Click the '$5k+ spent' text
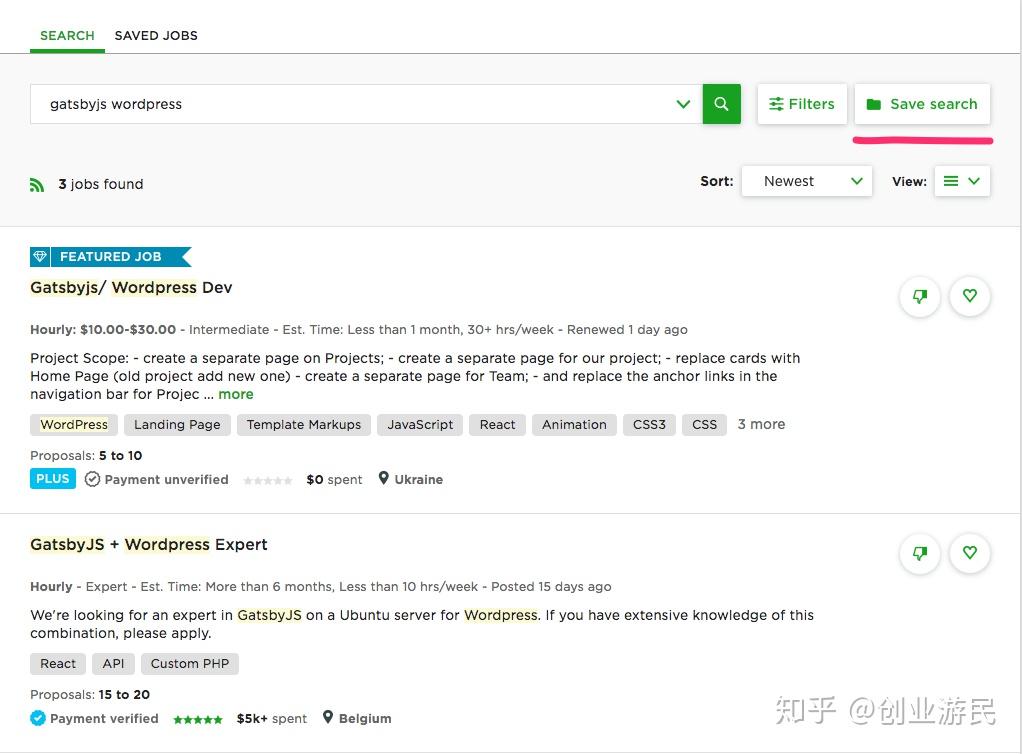This screenshot has width=1022, height=754. click(x=271, y=719)
